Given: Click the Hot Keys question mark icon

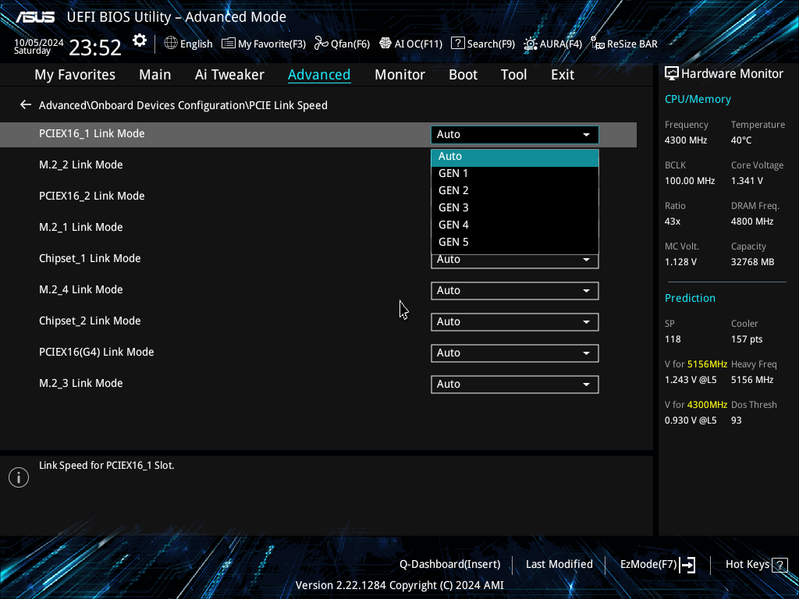Looking at the screenshot, I should (x=780, y=565).
